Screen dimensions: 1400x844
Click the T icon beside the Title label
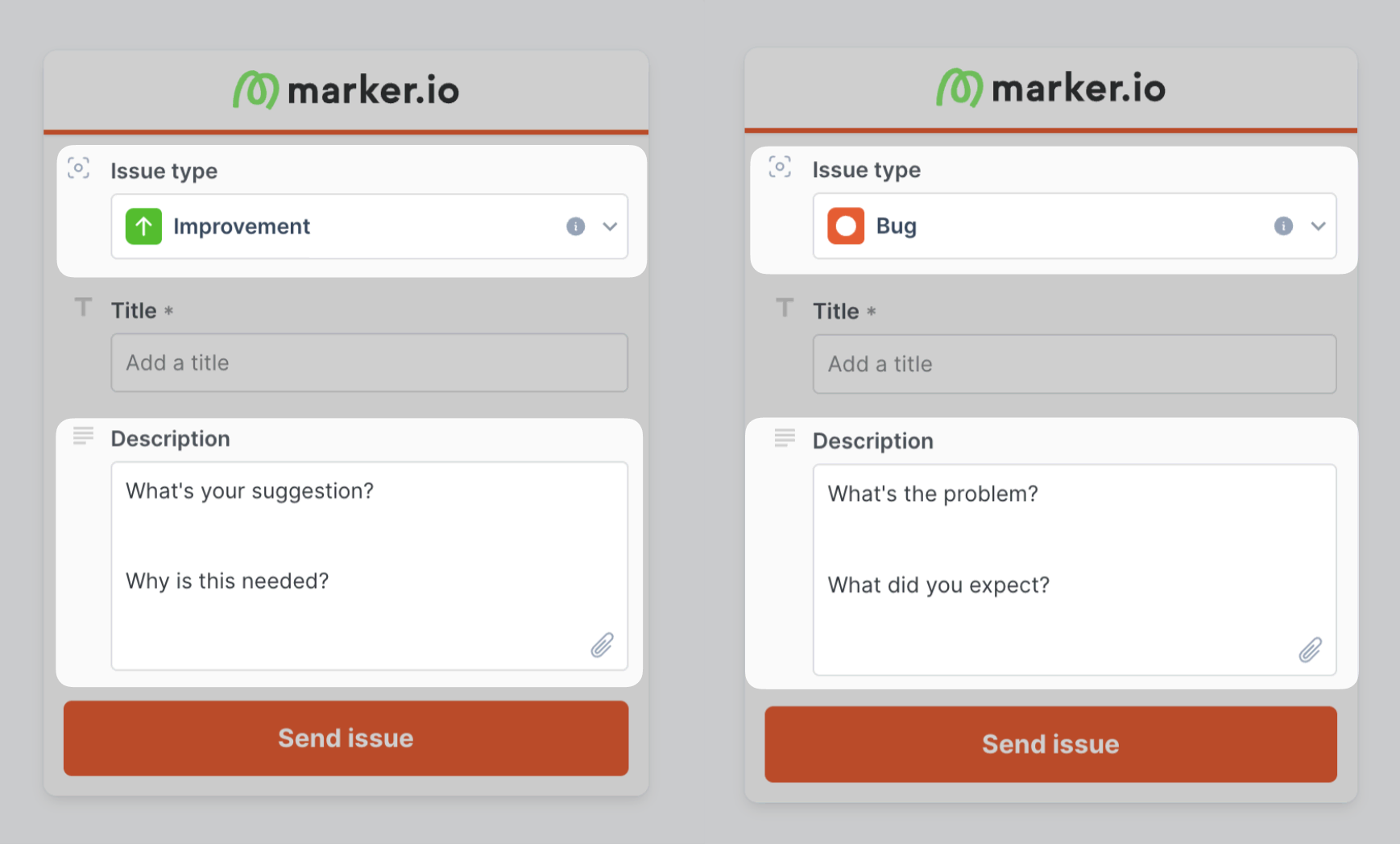82,307
